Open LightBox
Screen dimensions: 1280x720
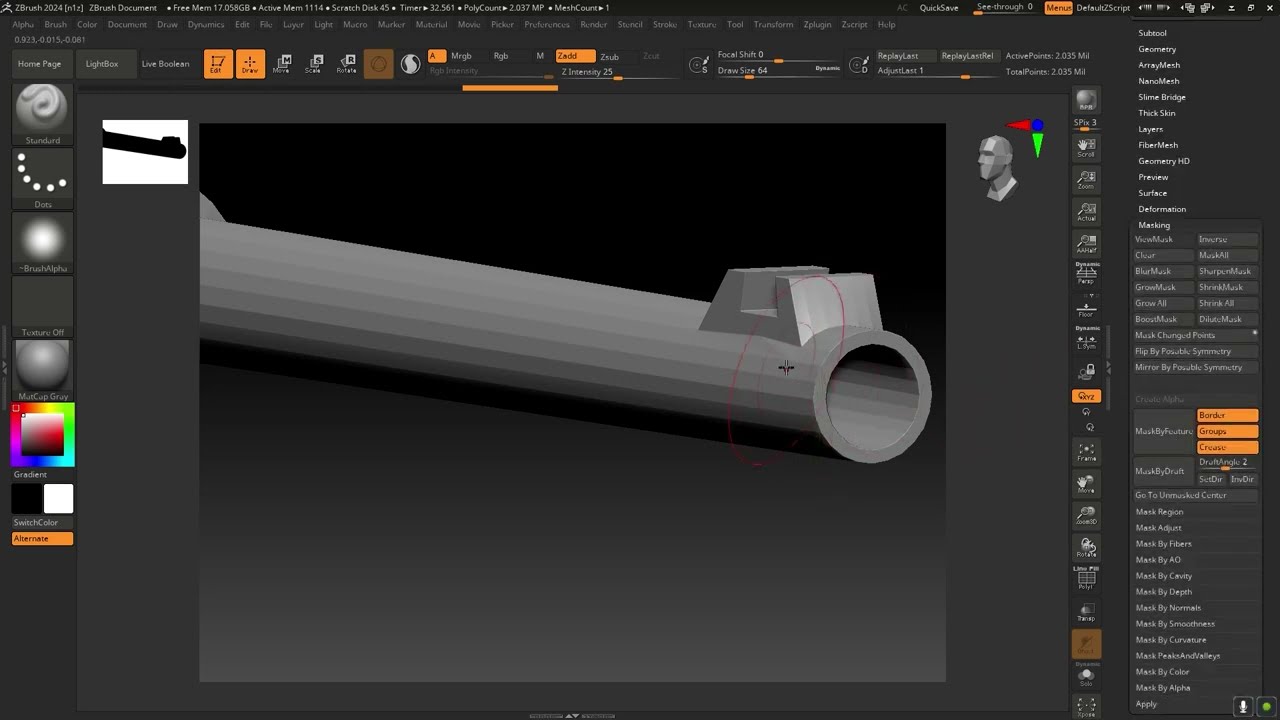[102, 64]
